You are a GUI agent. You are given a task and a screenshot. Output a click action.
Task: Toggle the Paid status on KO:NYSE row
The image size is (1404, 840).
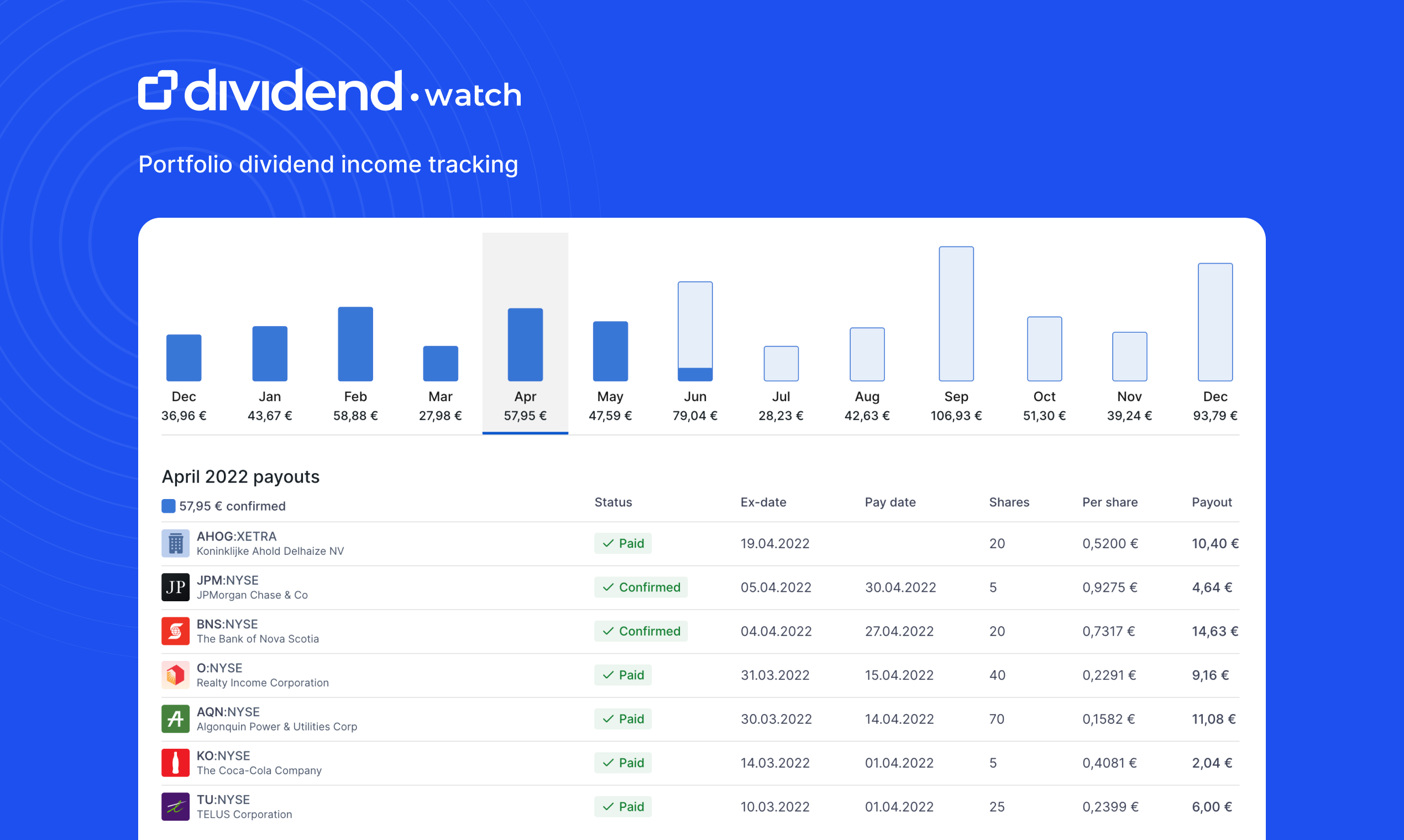(x=623, y=763)
